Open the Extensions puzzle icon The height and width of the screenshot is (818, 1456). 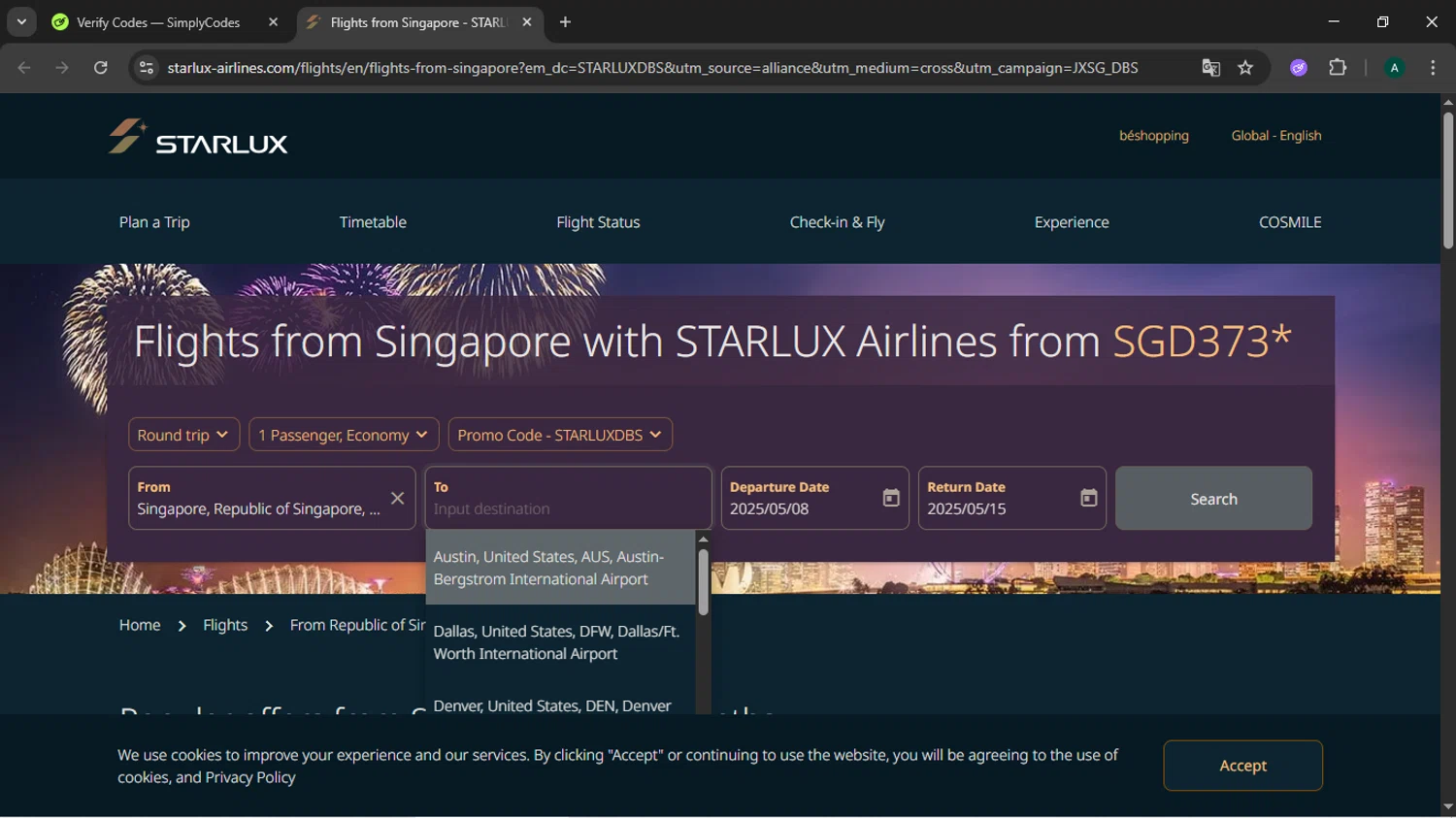1338,68
